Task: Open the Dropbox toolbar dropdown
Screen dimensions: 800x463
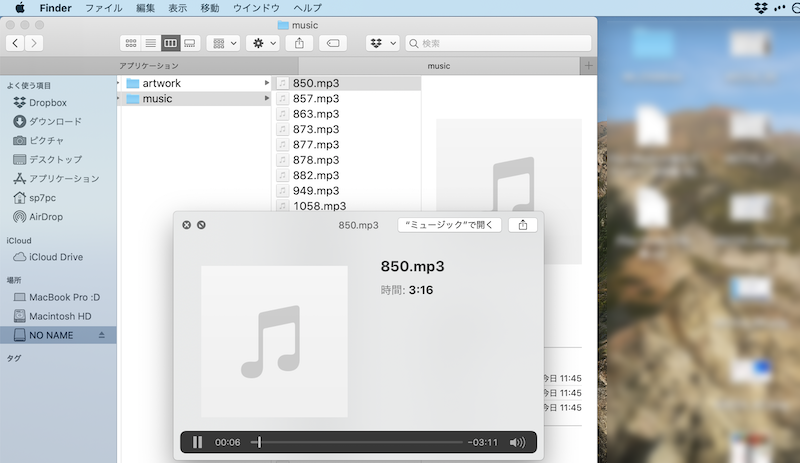Action: [x=382, y=43]
